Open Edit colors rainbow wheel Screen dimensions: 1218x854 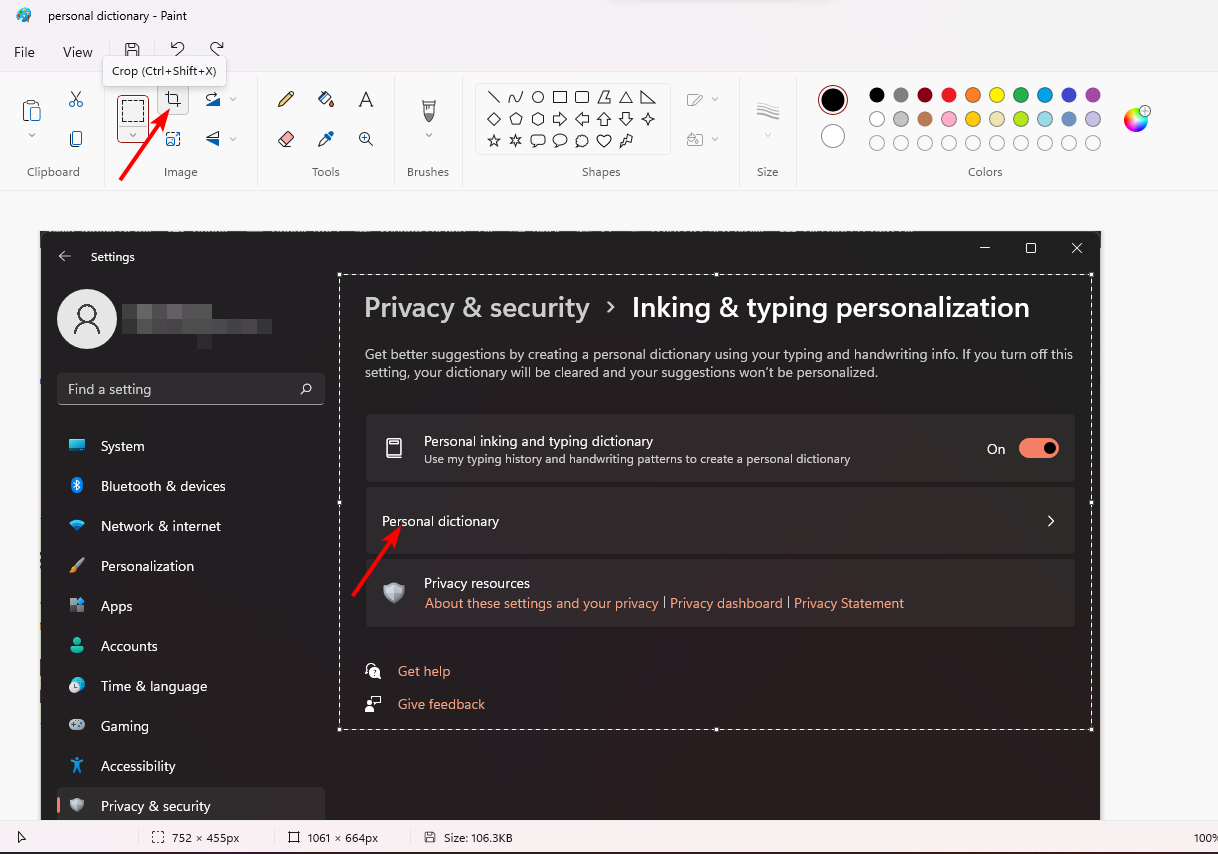click(x=1136, y=119)
